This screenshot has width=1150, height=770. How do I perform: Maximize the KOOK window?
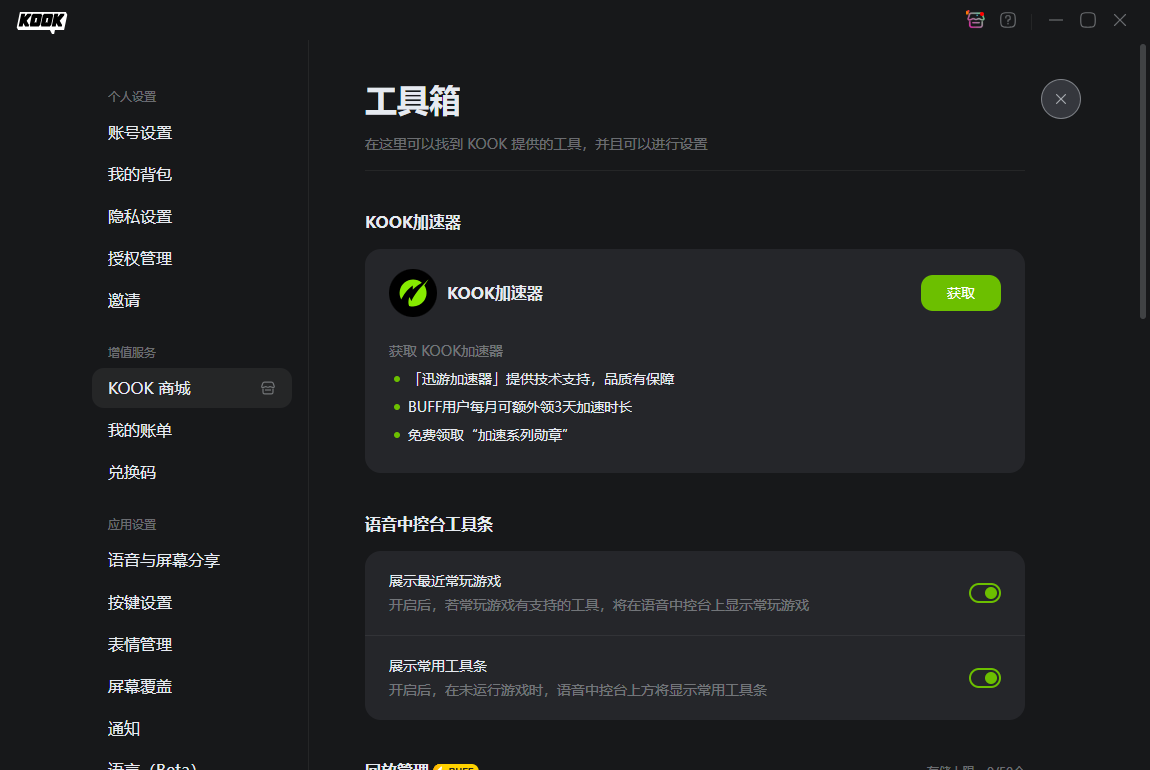(1088, 20)
